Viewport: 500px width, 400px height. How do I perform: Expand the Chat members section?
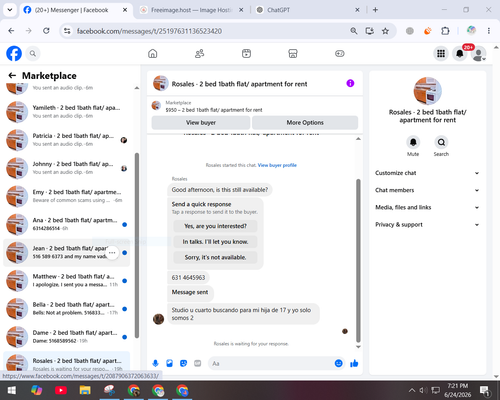427,190
